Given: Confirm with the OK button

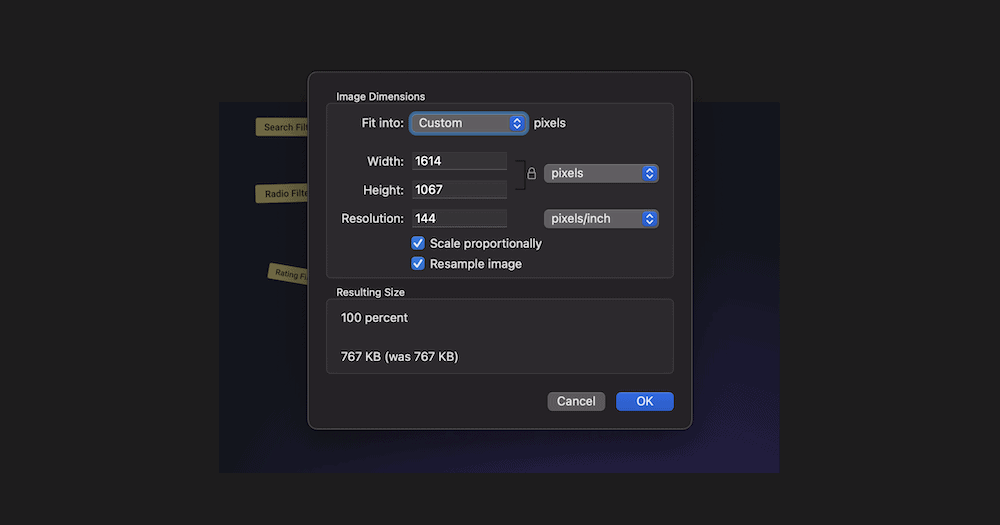Looking at the screenshot, I should [645, 401].
